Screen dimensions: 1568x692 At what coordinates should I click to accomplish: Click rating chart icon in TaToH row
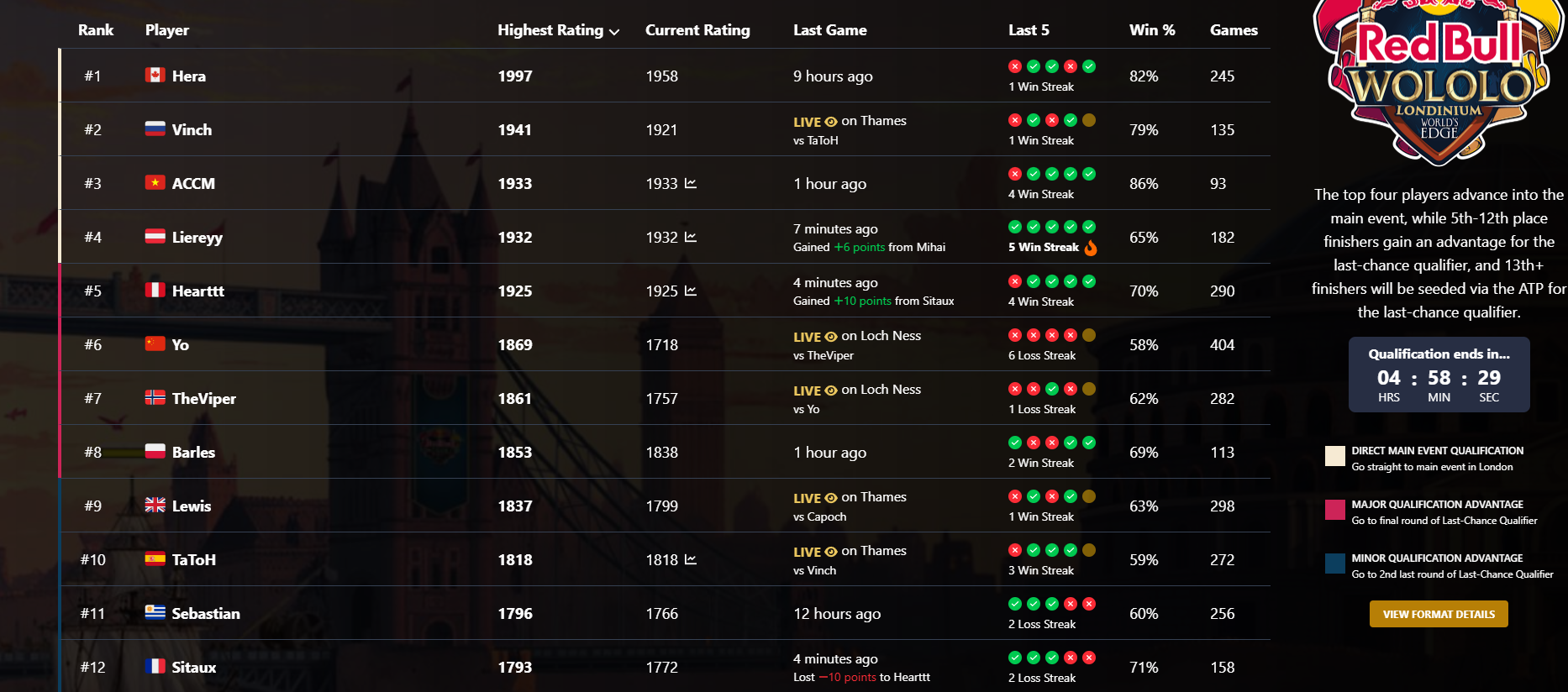coord(691,559)
